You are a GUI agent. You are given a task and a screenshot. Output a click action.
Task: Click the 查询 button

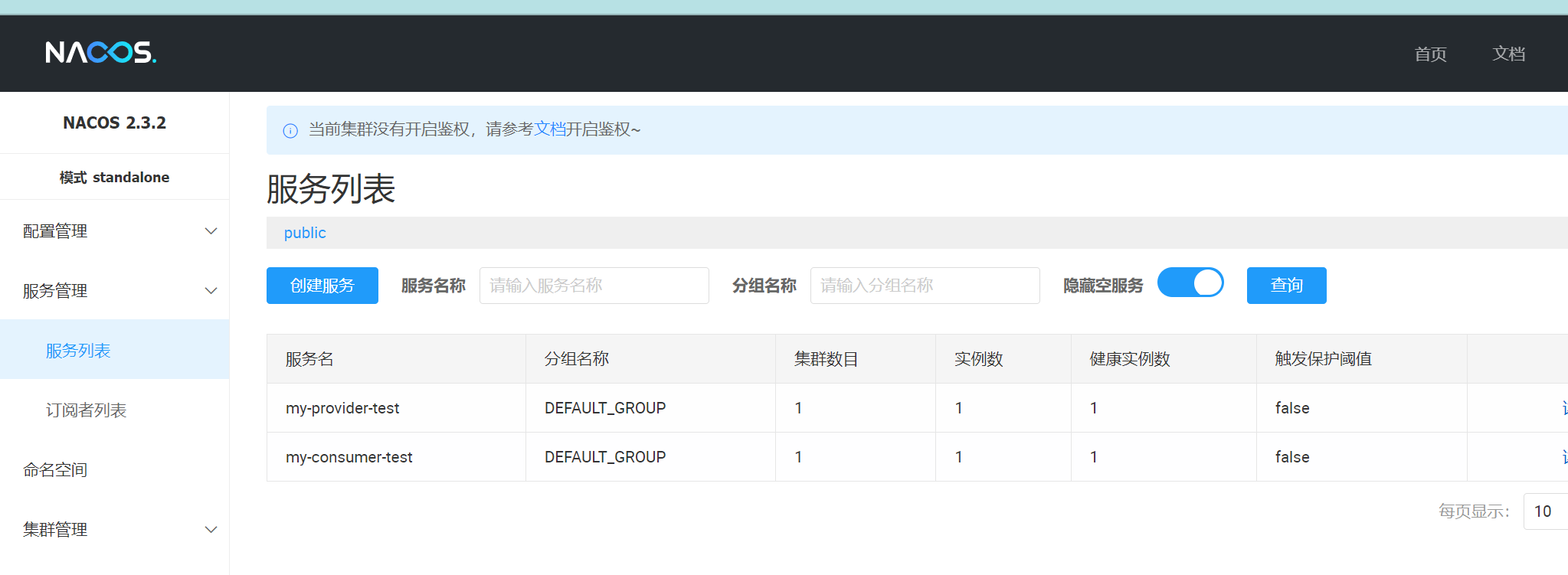click(x=1287, y=286)
